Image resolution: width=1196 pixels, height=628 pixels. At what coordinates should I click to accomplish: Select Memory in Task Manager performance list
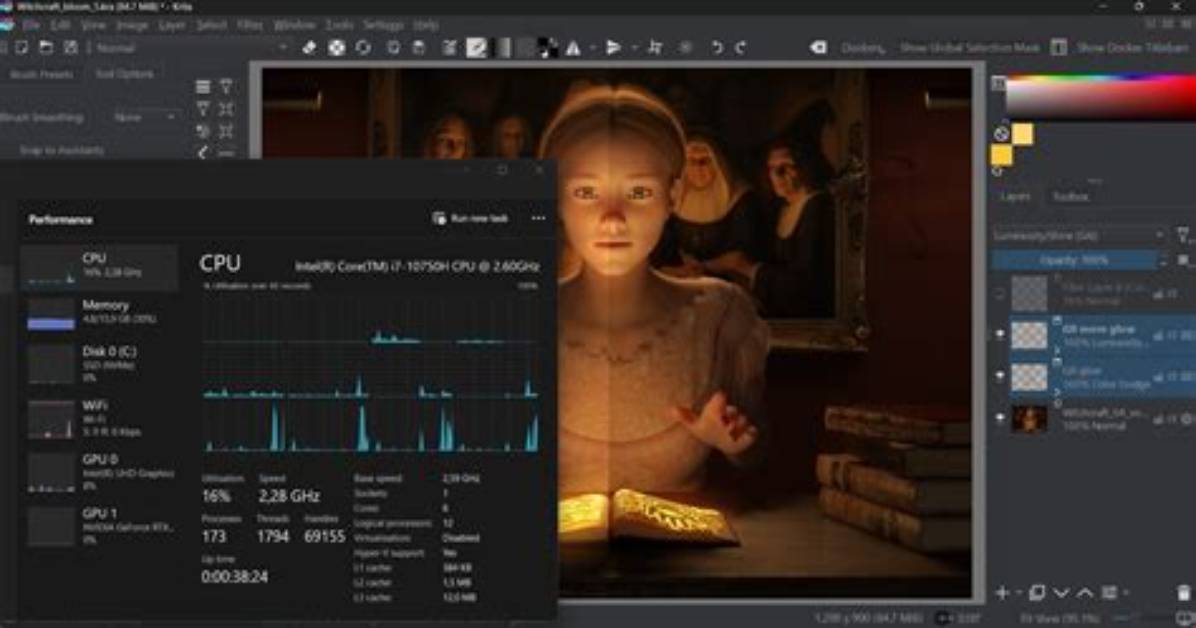(x=100, y=313)
